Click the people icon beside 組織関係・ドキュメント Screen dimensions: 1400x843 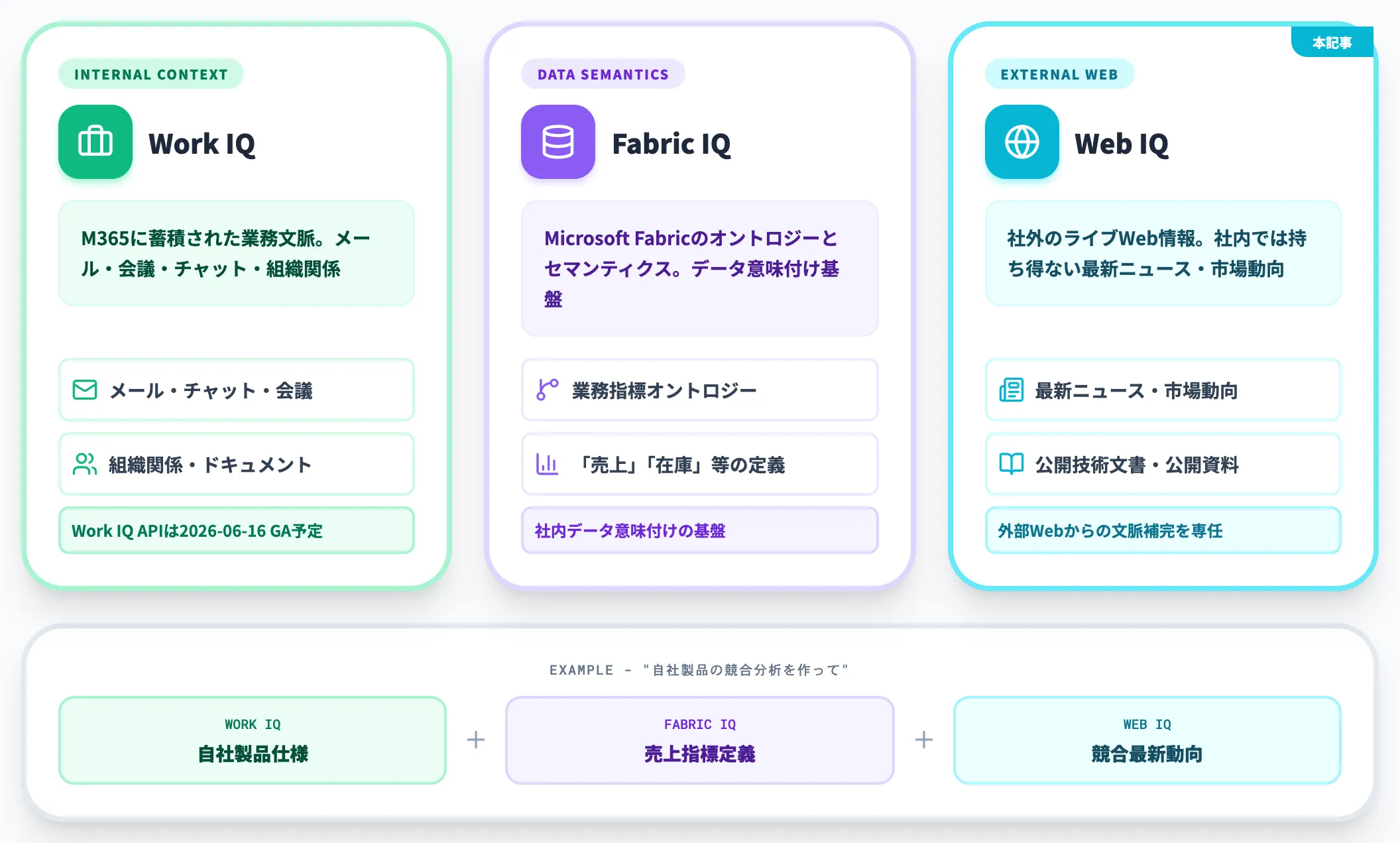[x=85, y=464]
